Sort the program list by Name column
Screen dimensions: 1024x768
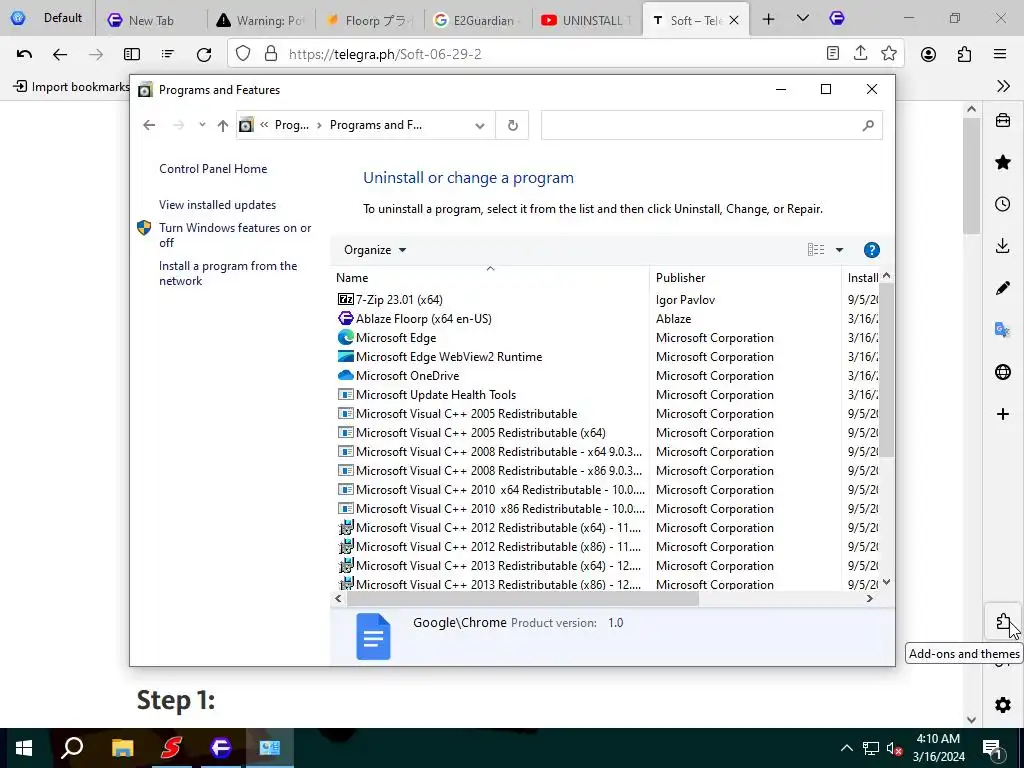(x=490, y=278)
